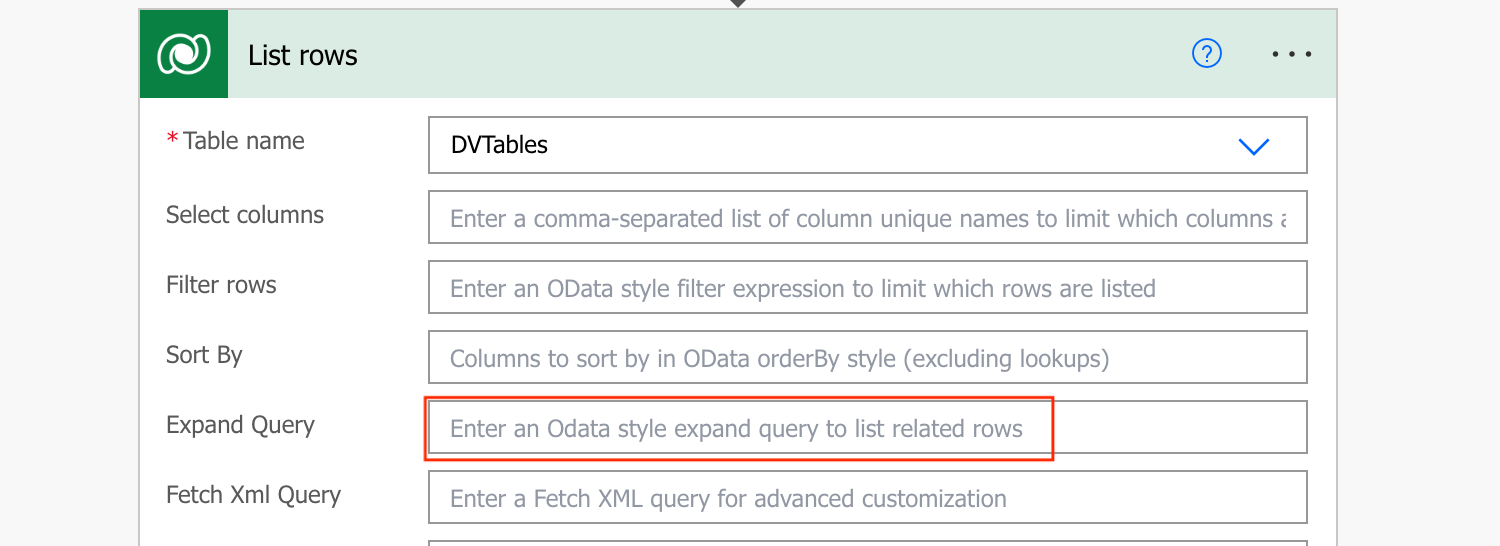This screenshot has height=546, width=1500.
Task: Focus the Filter rows OData expression field
Action: coord(867,287)
